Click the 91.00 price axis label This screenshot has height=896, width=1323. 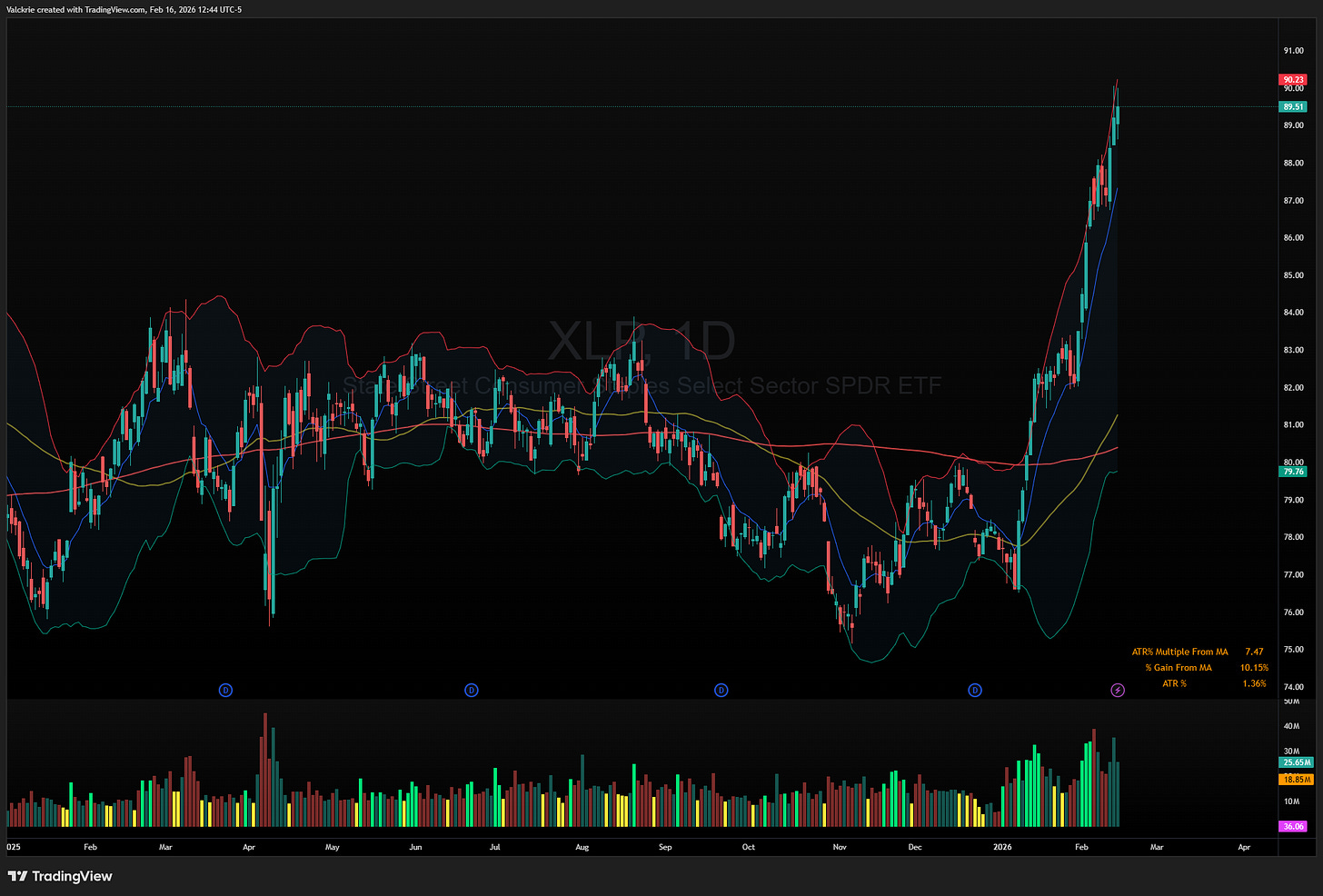click(1293, 51)
